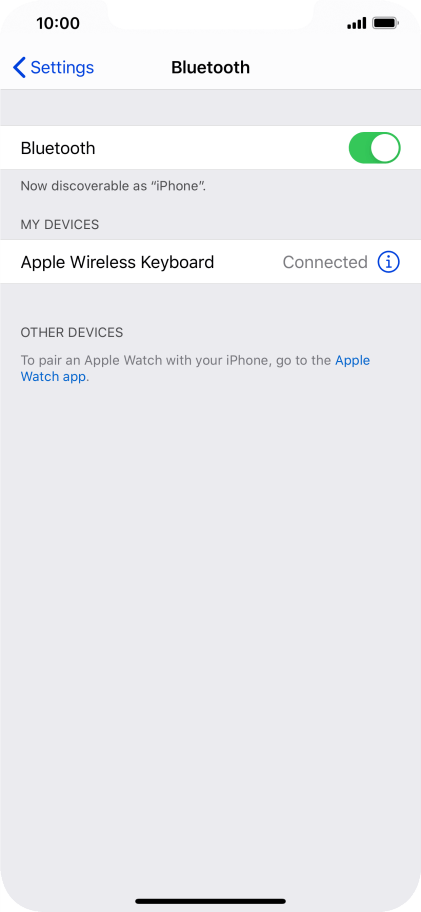This screenshot has height=912, width=421.
Task: Open info for Apple Wireless Keyboard
Action: [x=388, y=262]
